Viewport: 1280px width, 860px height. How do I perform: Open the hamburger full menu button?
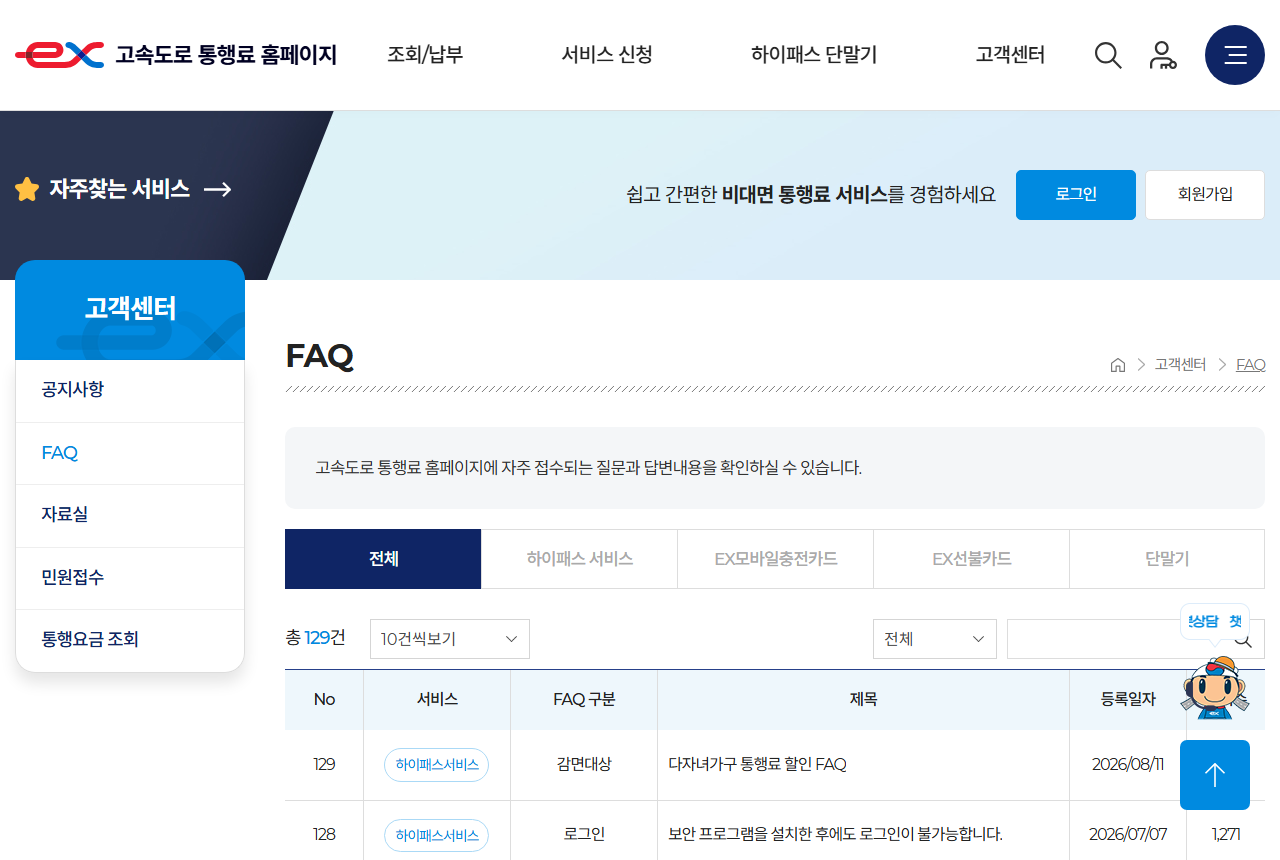pyautogui.click(x=1235, y=55)
